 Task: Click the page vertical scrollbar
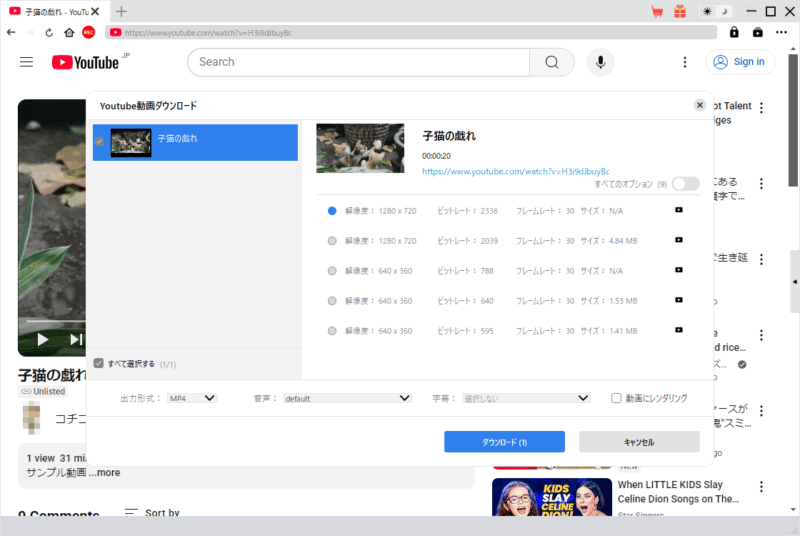tap(793, 122)
